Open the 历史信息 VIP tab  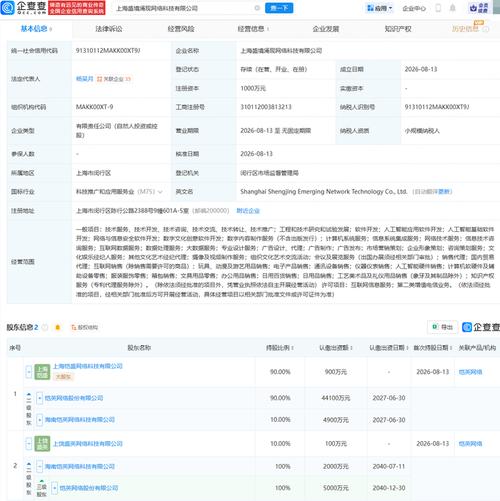[x=465, y=29]
